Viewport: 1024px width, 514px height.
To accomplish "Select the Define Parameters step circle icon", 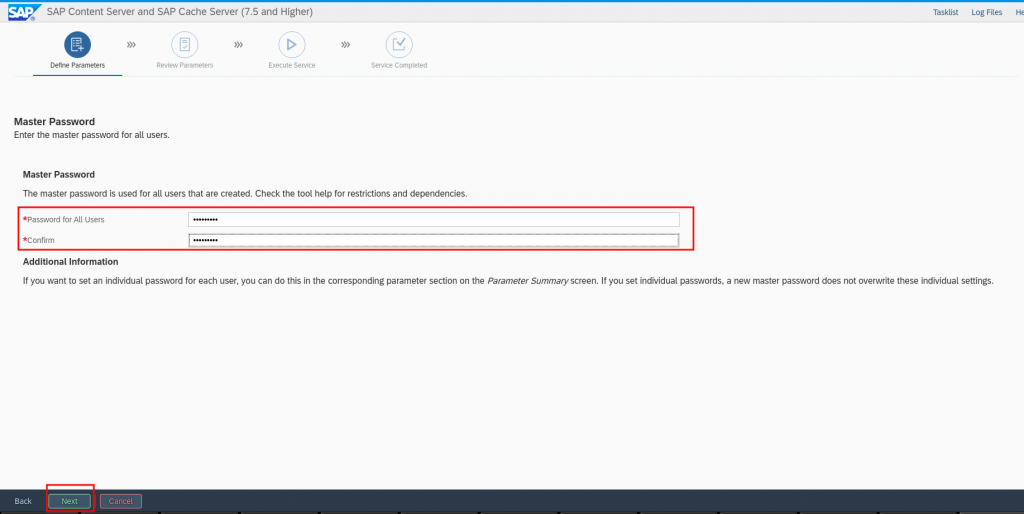I will click(77, 44).
